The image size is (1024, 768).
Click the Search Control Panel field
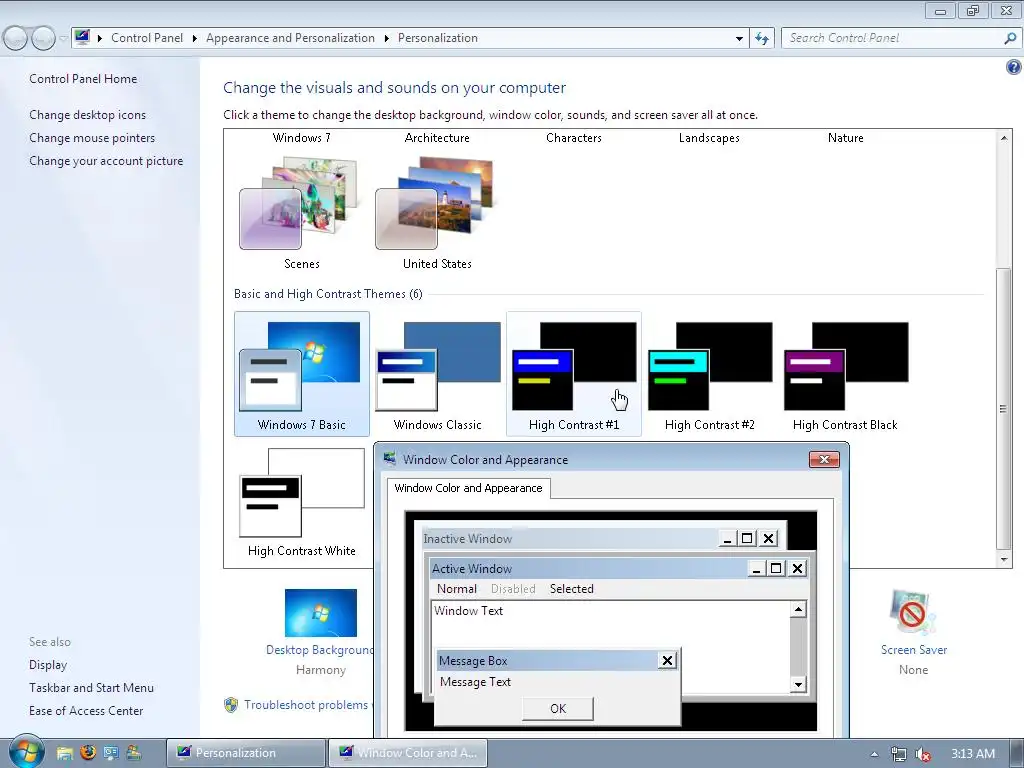[892, 38]
